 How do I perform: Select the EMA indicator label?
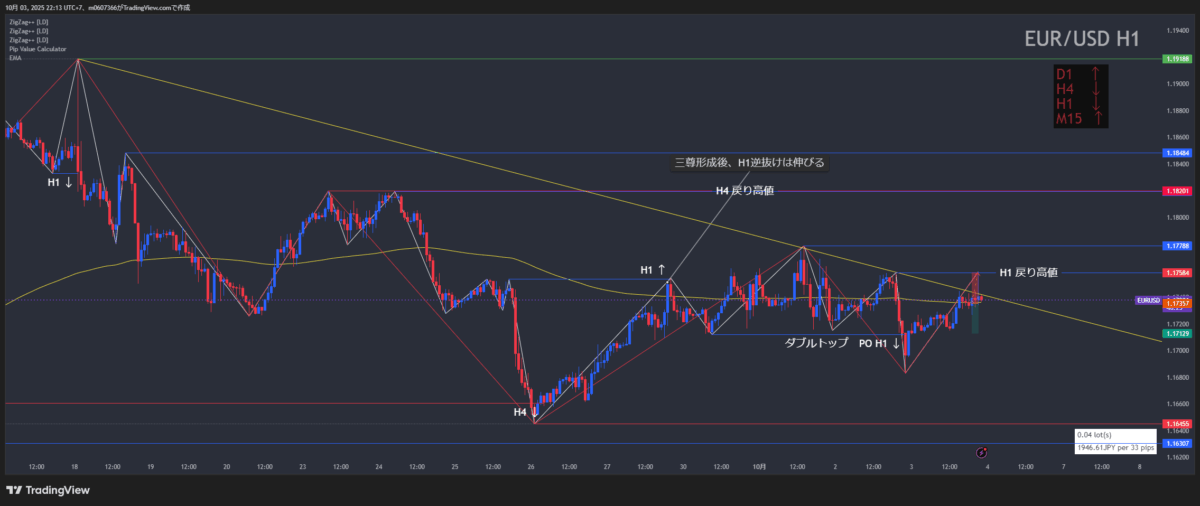tap(14, 57)
